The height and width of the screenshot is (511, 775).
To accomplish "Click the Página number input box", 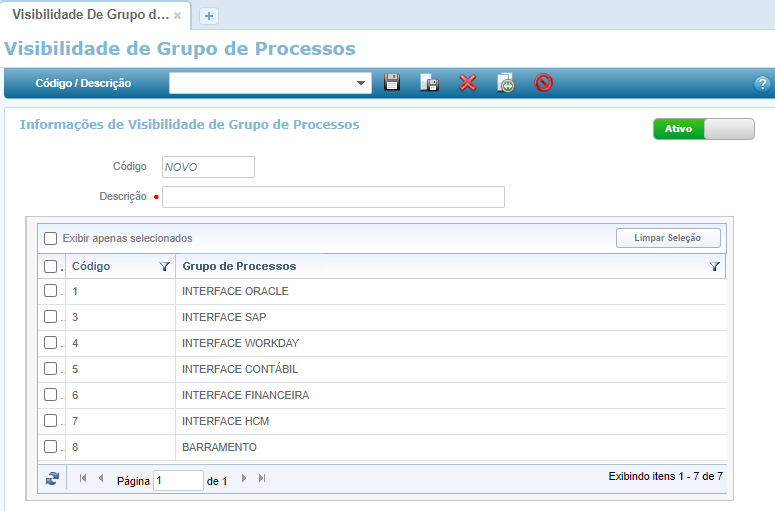I will 178,481.
